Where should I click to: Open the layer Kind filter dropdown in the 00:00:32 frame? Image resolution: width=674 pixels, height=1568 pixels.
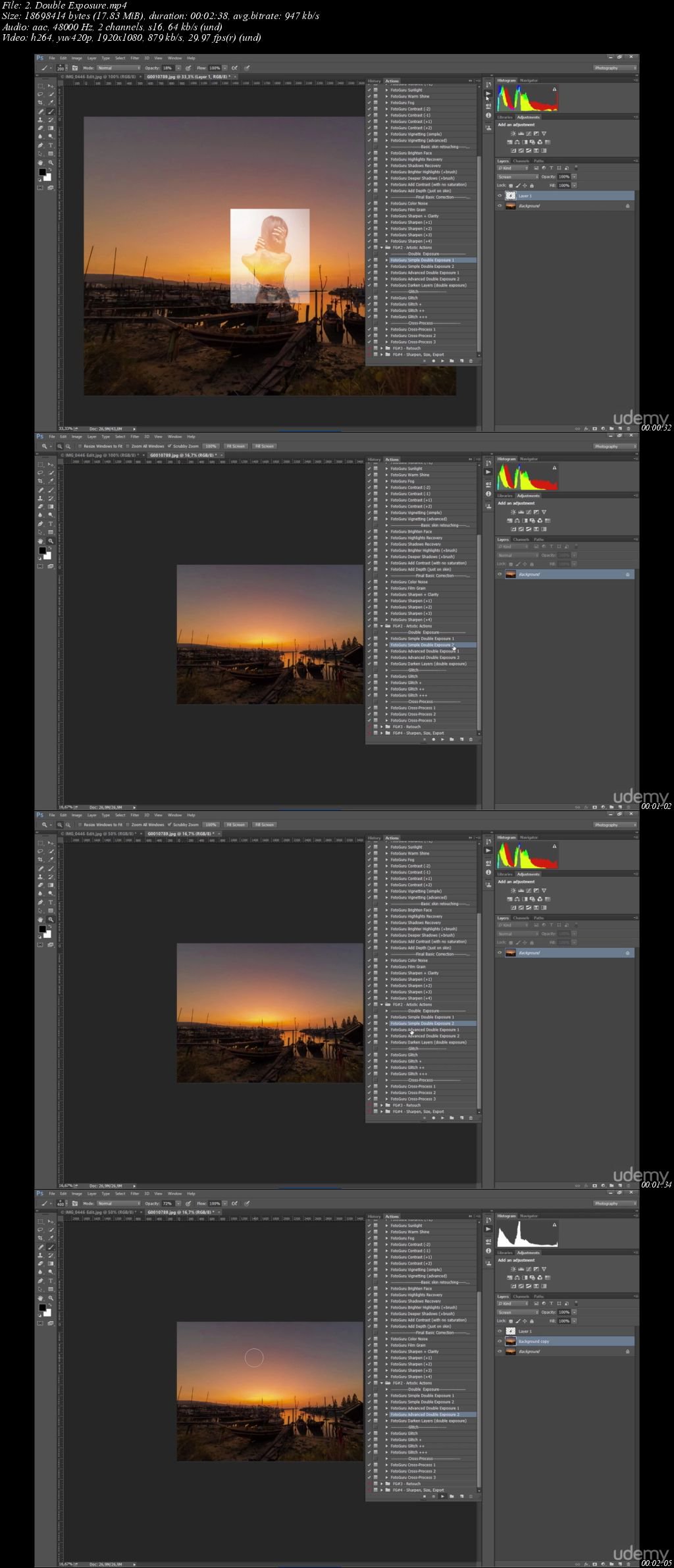[513, 168]
